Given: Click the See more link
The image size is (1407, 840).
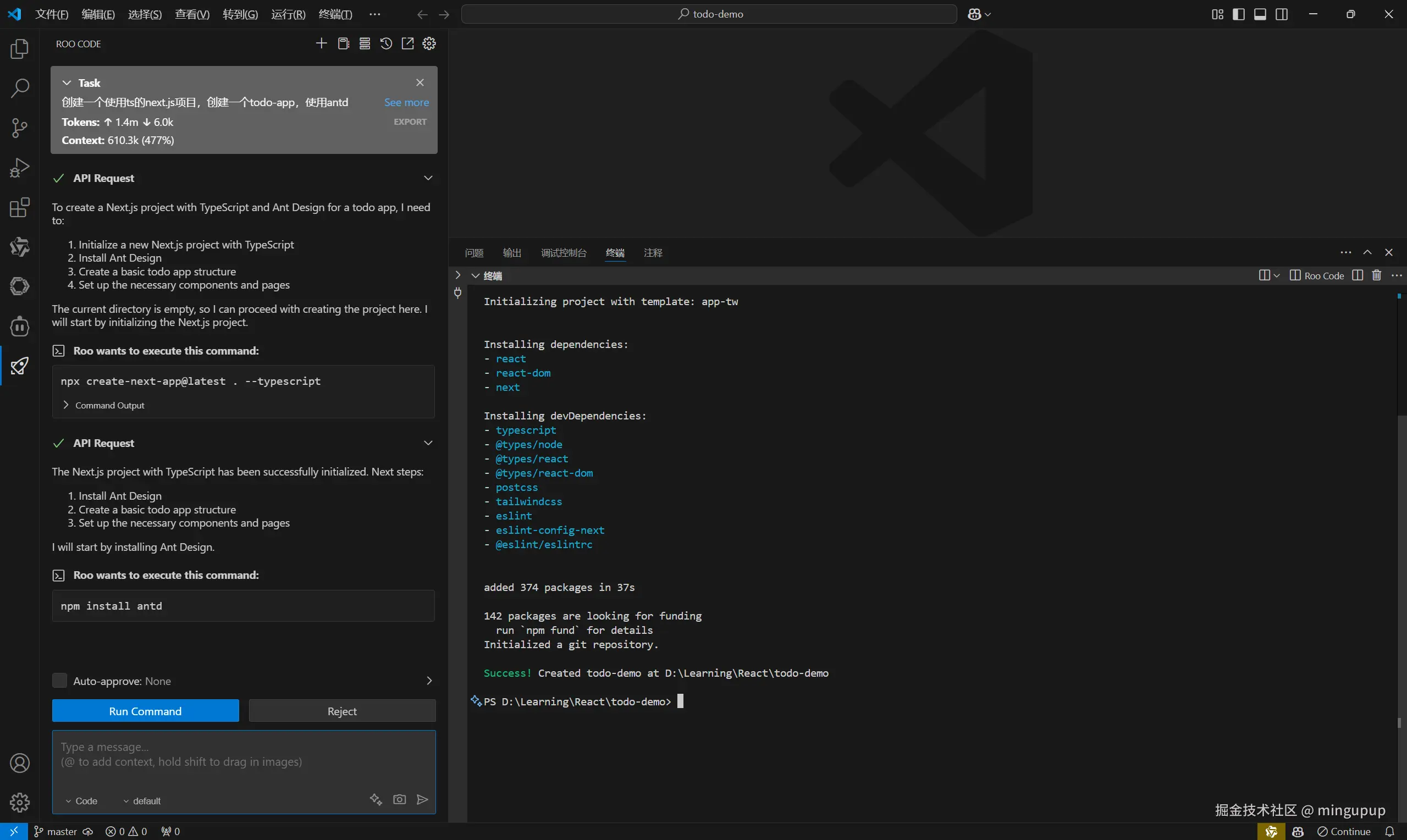Looking at the screenshot, I should click(406, 102).
